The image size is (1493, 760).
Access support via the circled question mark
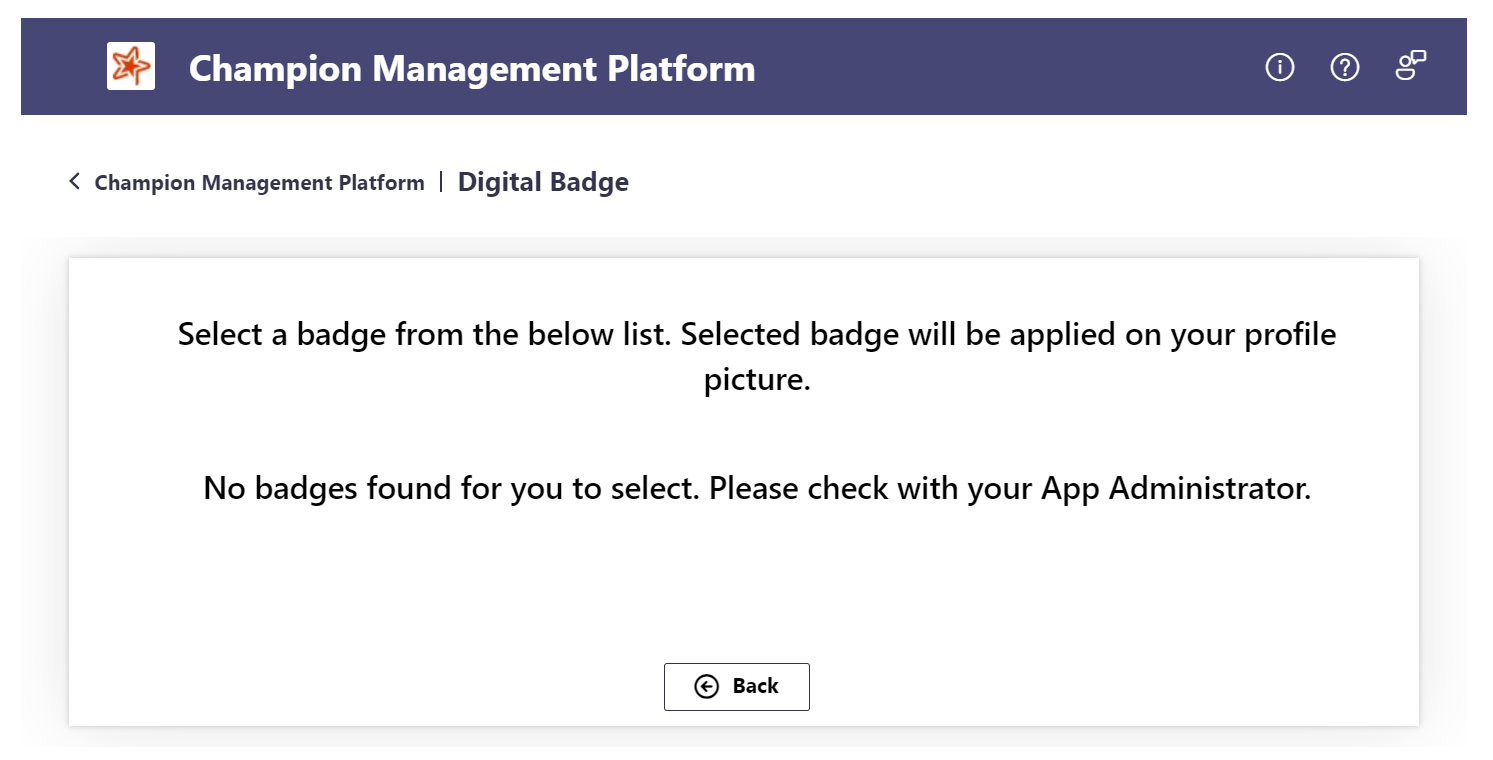pyautogui.click(x=1345, y=67)
